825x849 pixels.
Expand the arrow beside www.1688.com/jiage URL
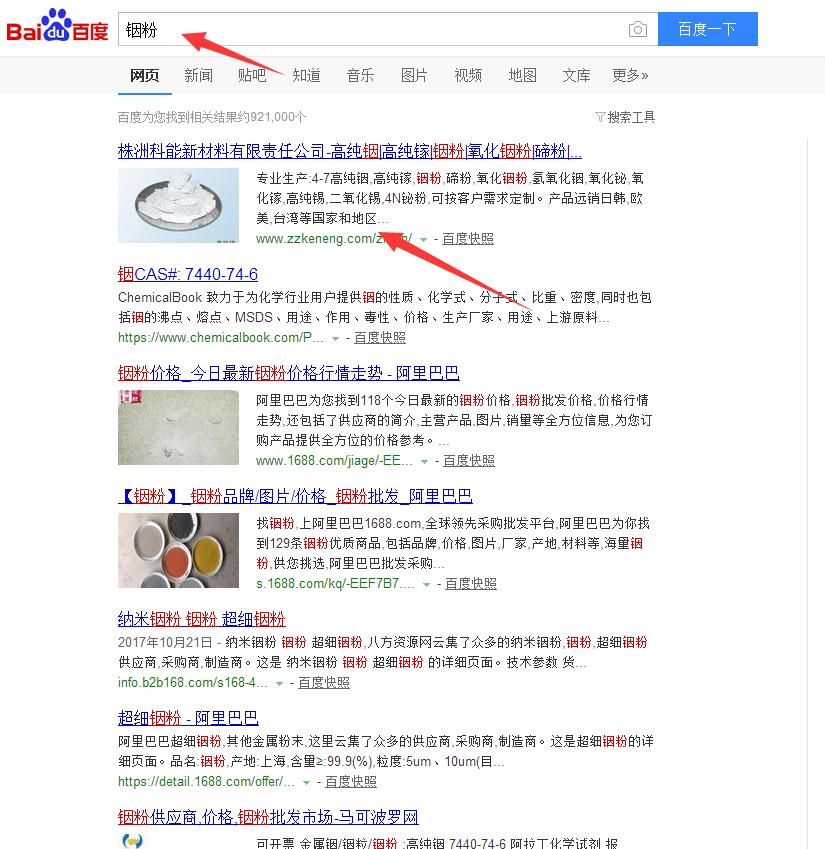[x=424, y=461]
